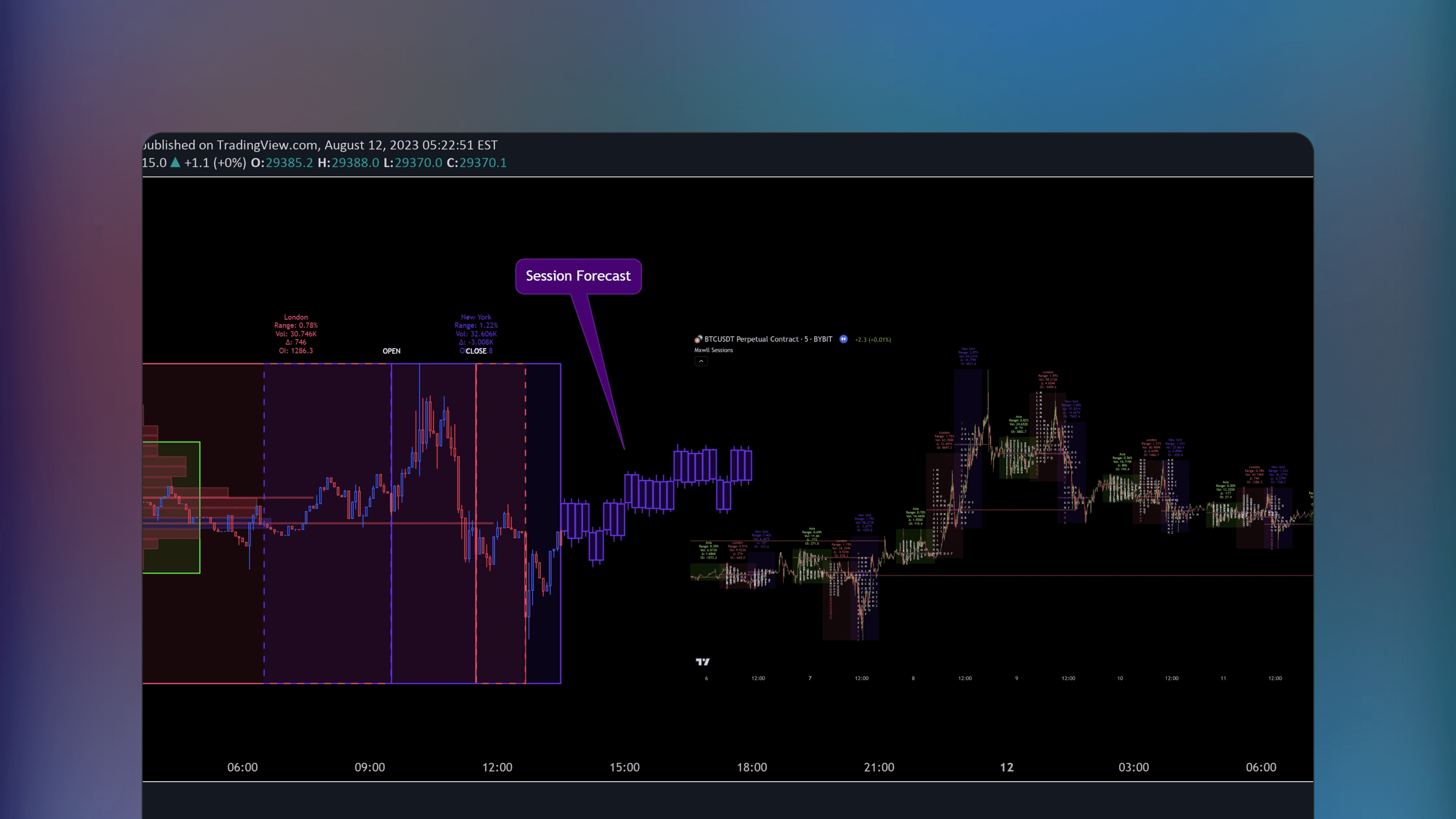1456x819 pixels.
Task: Open the BYBIT exchange selector
Action: (823, 339)
